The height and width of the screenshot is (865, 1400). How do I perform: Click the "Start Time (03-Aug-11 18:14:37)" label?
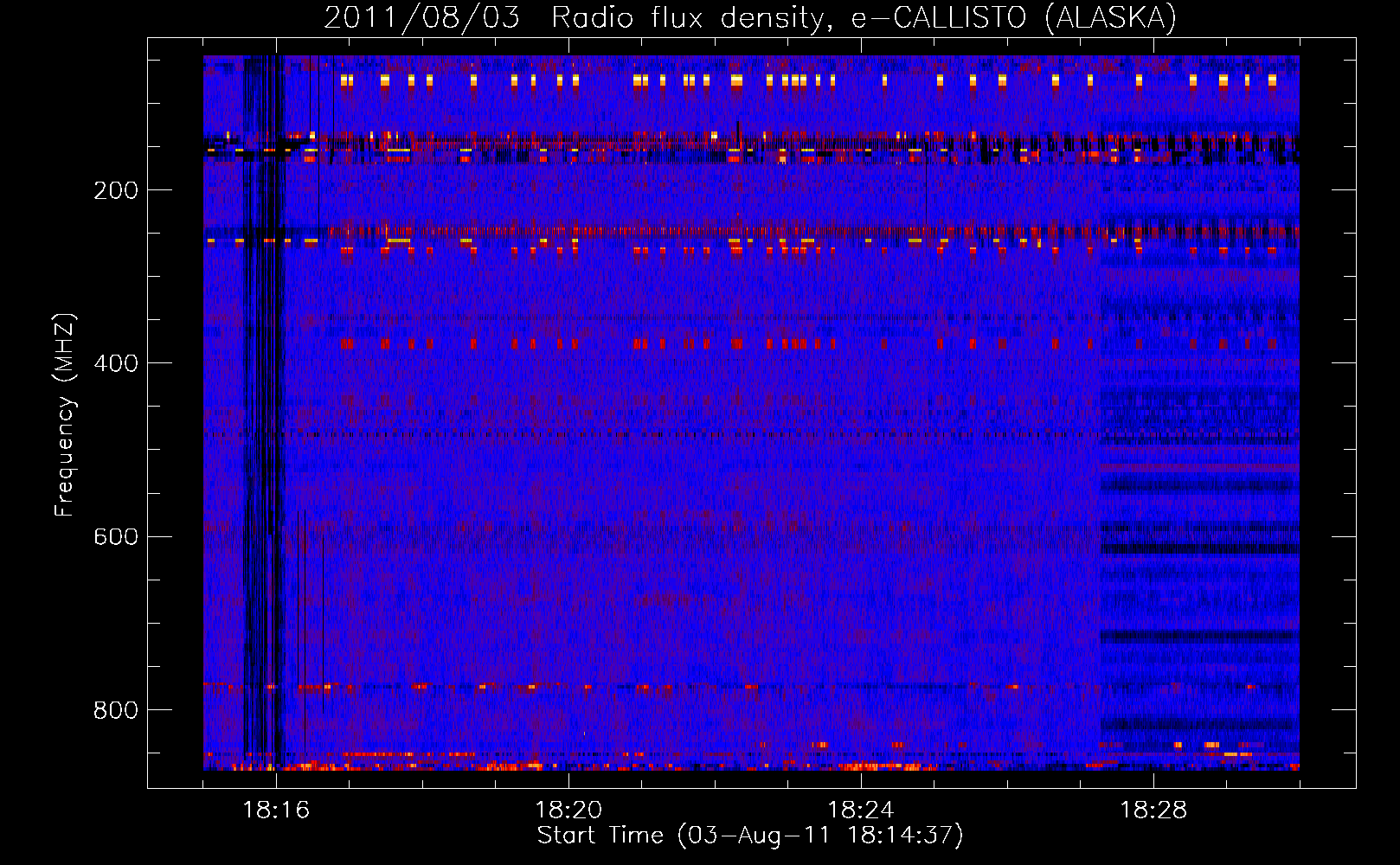coord(750,836)
